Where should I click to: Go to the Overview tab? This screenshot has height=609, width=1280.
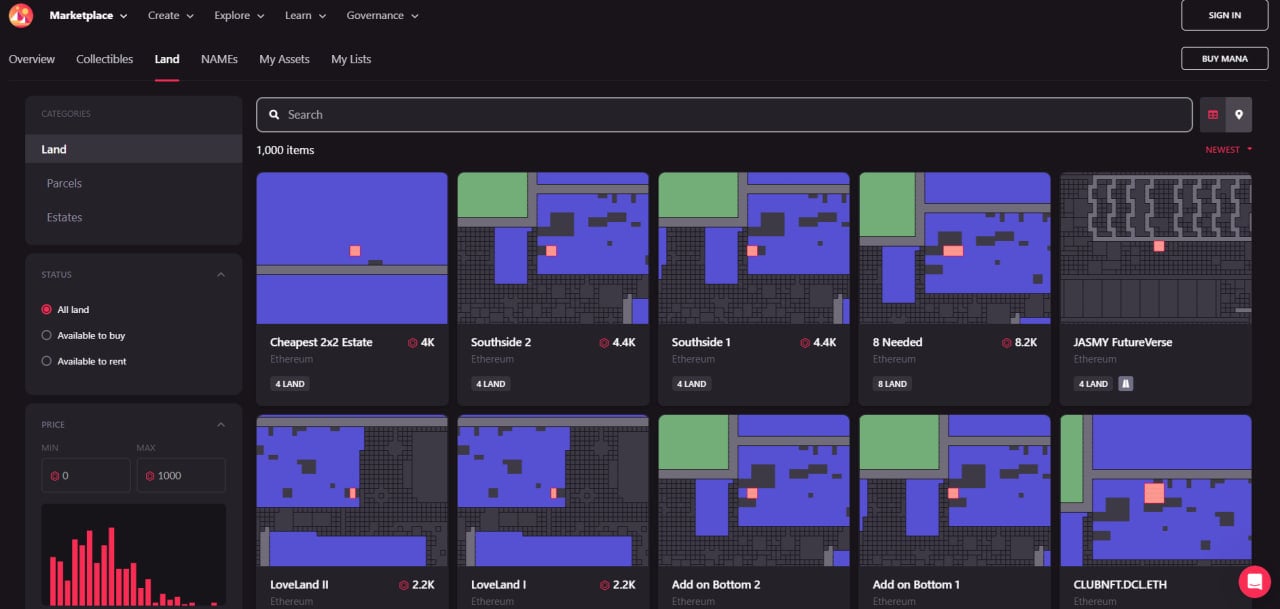click(x=32, y=59)
